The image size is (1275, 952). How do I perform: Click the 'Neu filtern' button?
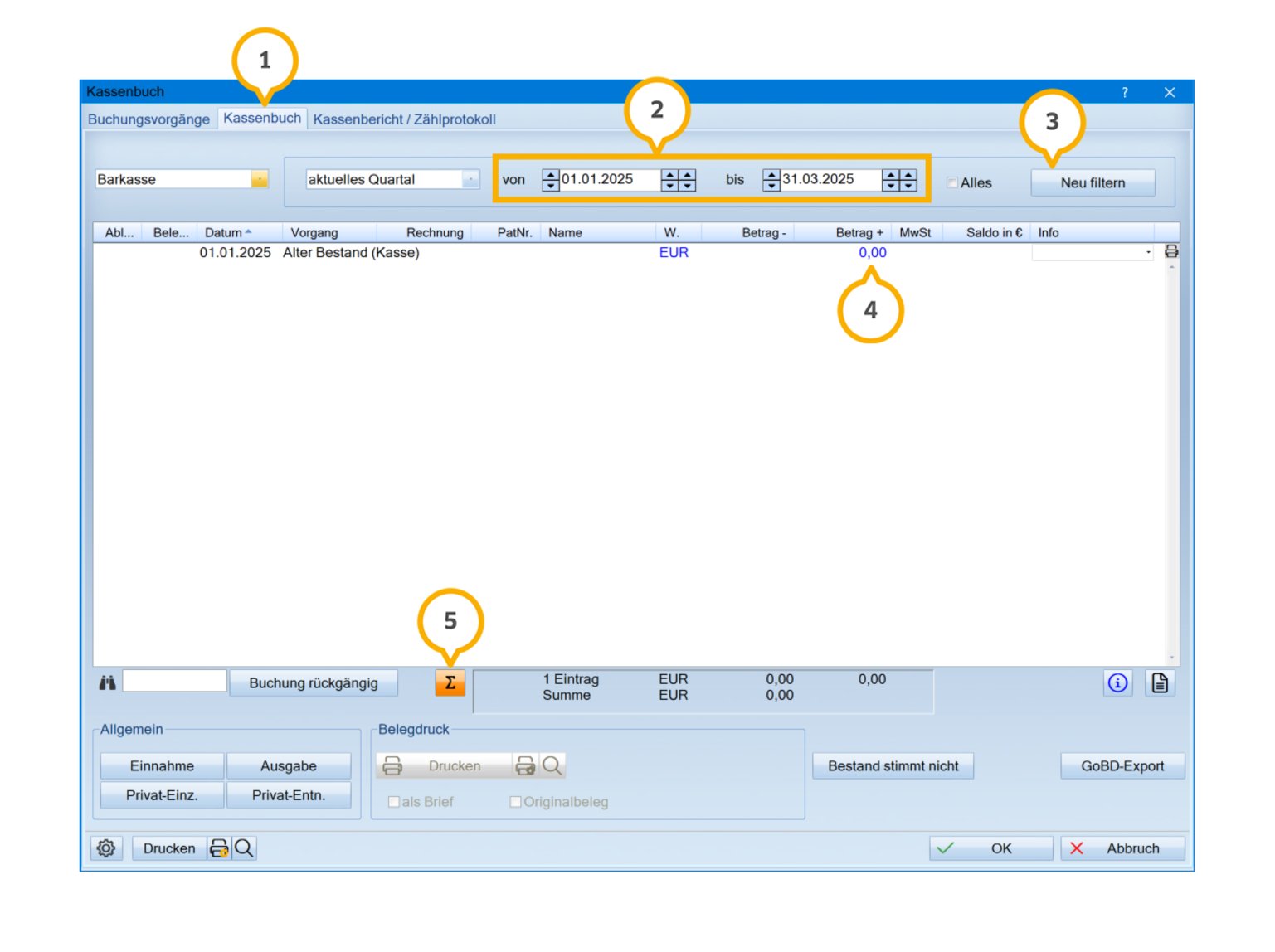(x=1092, y=182)
